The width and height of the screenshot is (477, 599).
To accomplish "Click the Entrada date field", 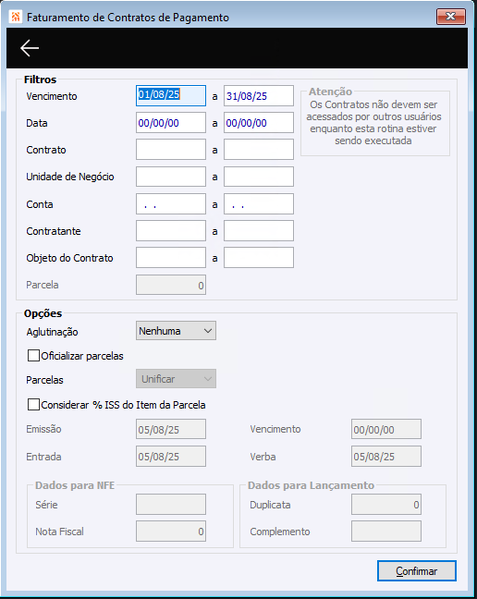I will 171,456.
